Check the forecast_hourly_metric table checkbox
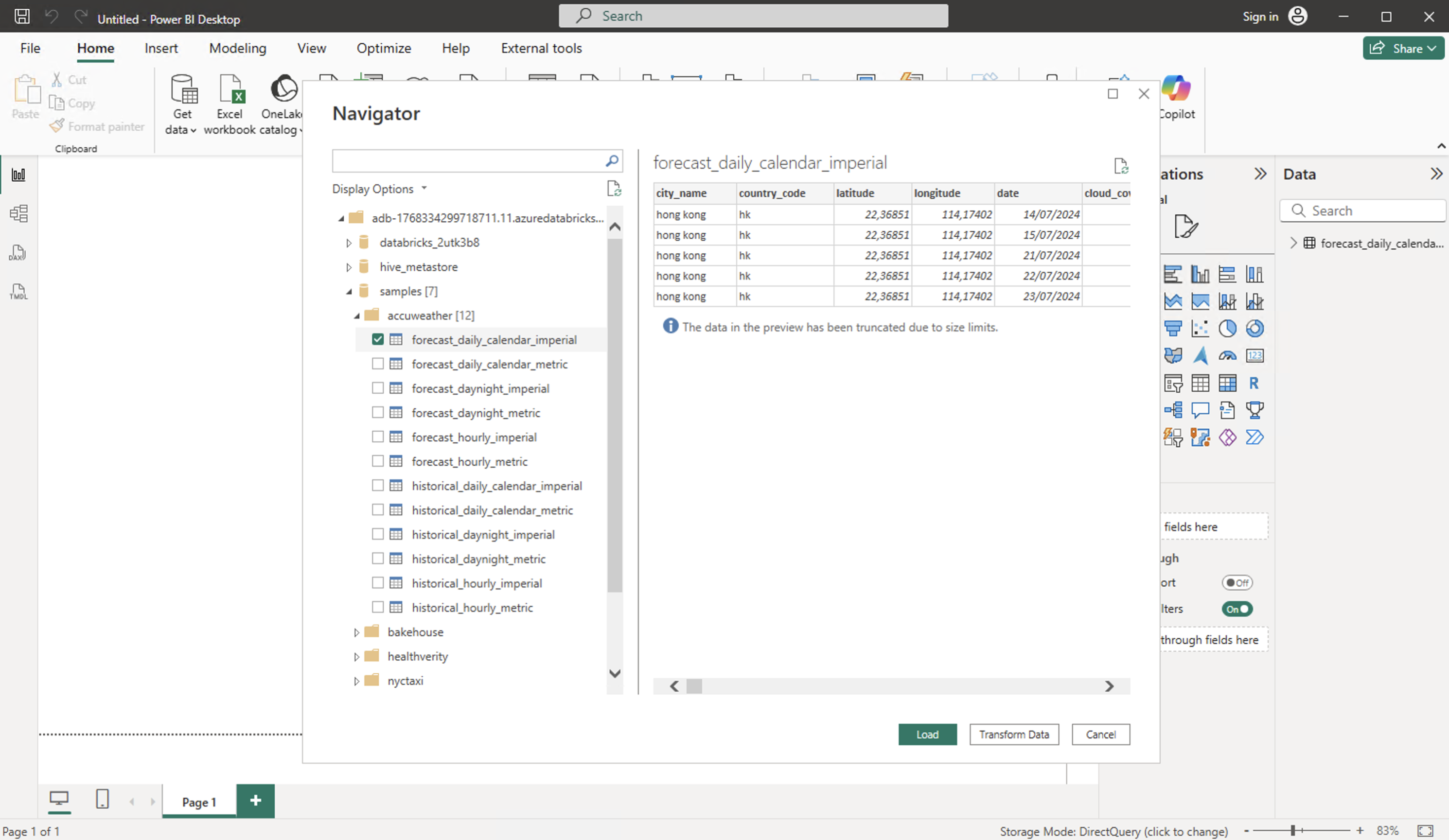Screen dimensions: 1449x840 click(378, 461)
